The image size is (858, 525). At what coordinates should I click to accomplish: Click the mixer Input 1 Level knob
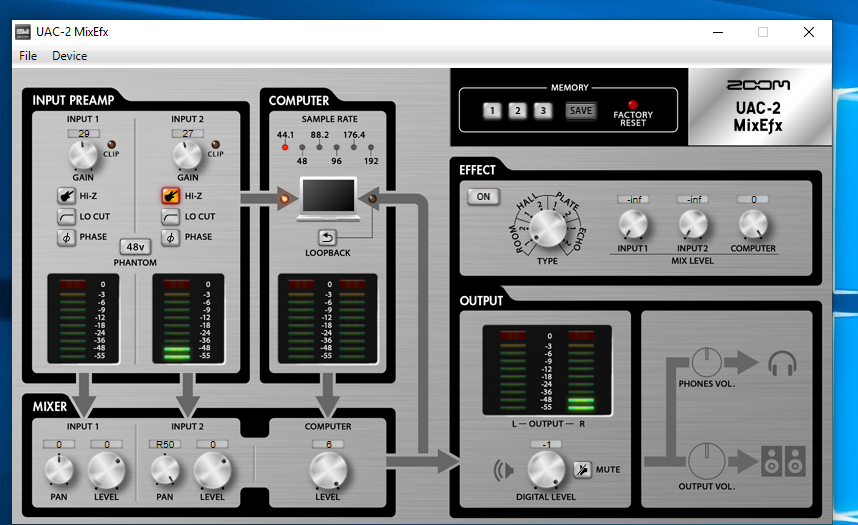coord(107,470)
